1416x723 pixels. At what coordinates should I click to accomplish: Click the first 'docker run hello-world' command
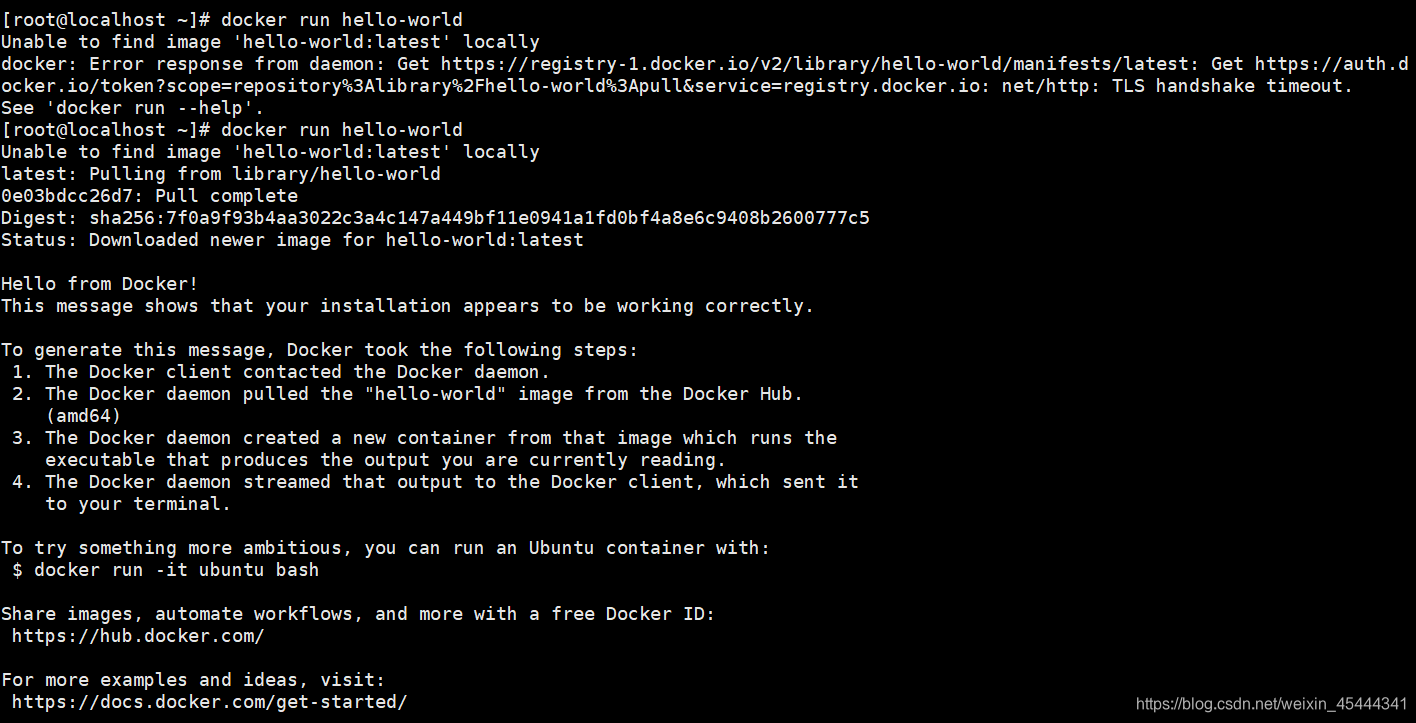342,20
